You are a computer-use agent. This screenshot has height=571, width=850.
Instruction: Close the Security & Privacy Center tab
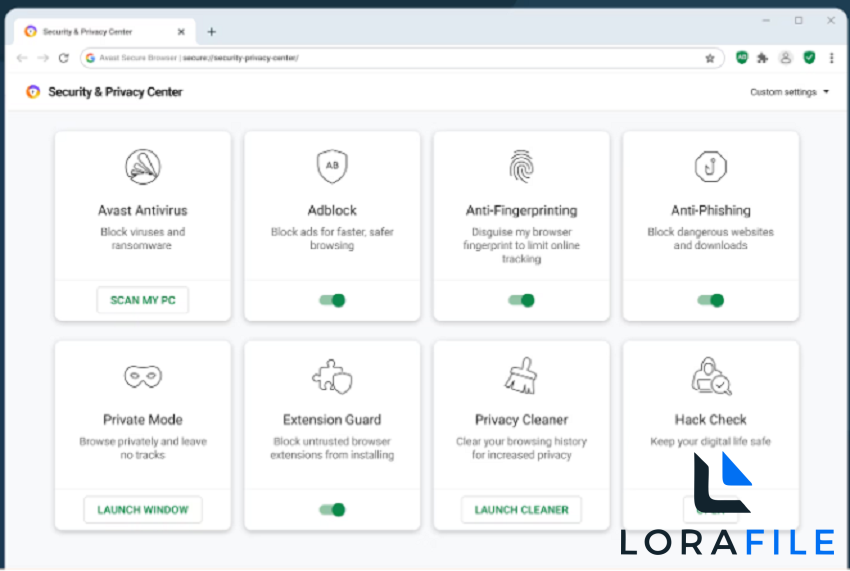tap(181, 32)
